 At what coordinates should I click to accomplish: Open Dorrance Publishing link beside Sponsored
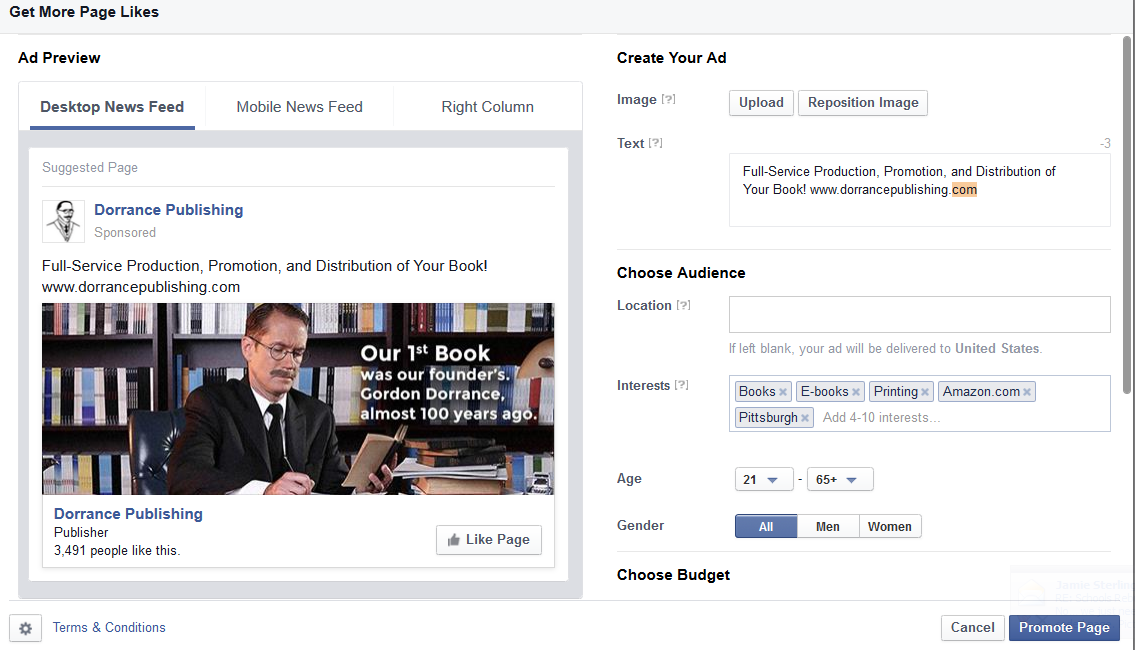[x=169, y=210]
